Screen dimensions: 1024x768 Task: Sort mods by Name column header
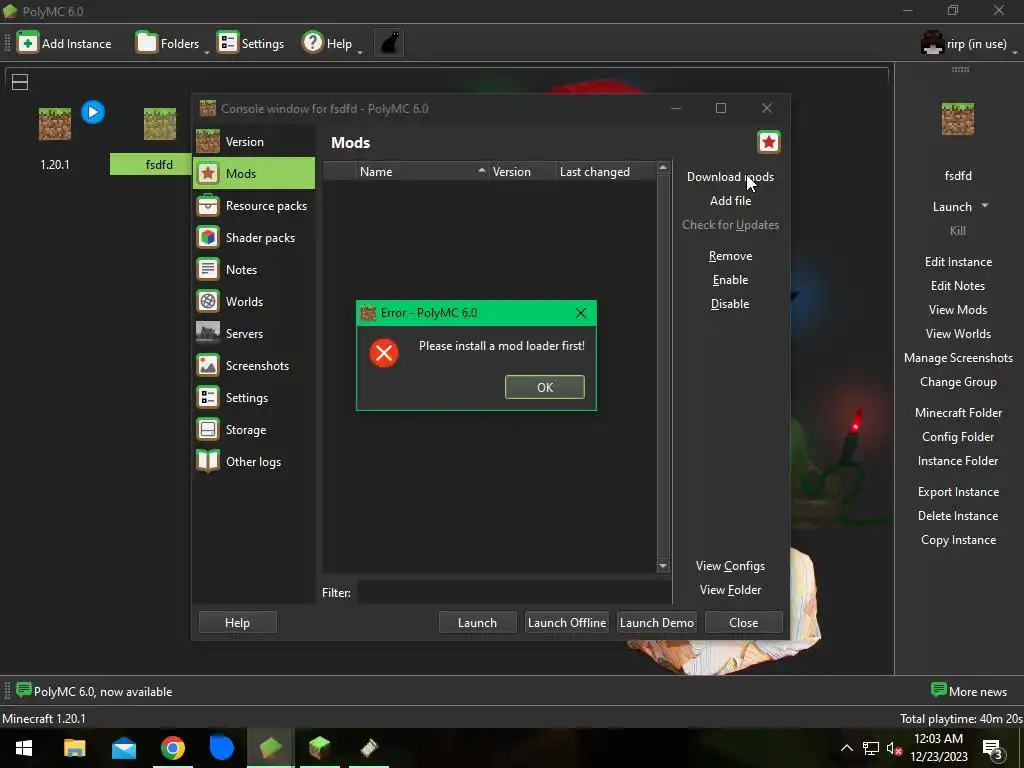(x=423, y=172)
